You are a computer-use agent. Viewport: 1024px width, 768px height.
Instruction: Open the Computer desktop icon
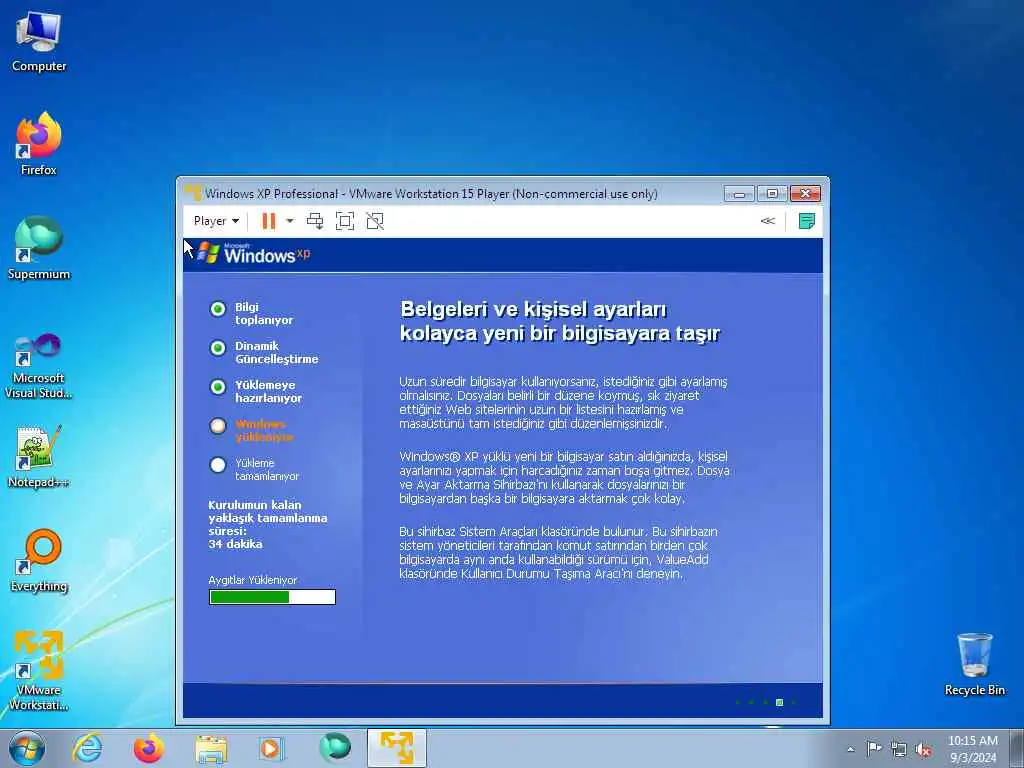click(x=39, y=41)
